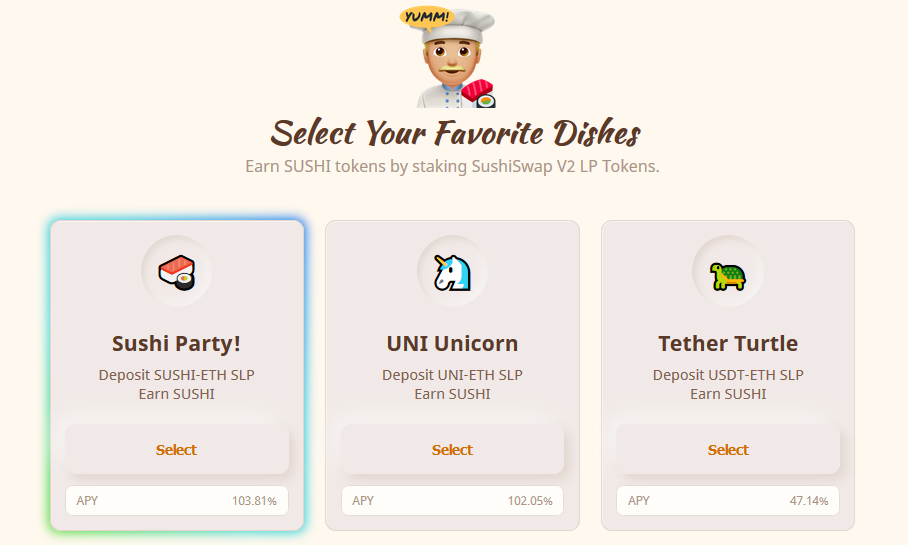Screen dimensions: 908x545
Task: Click the YUMM! speech bubble
Action: (x=426, y=16)
